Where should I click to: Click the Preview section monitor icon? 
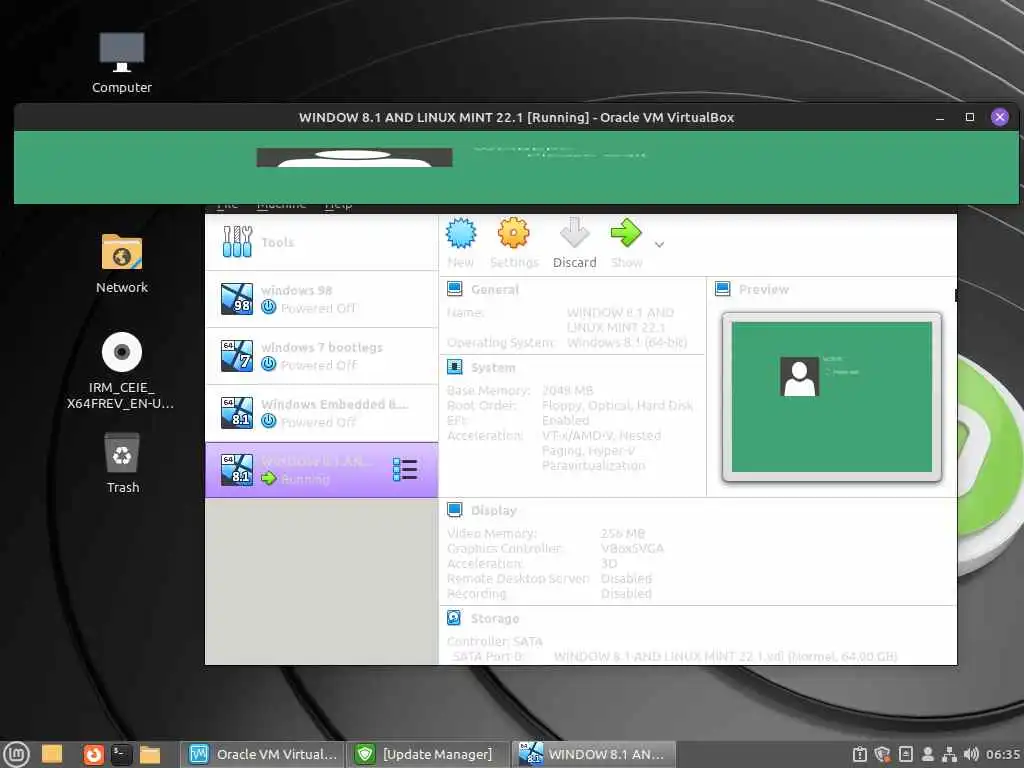click(722, 289)
